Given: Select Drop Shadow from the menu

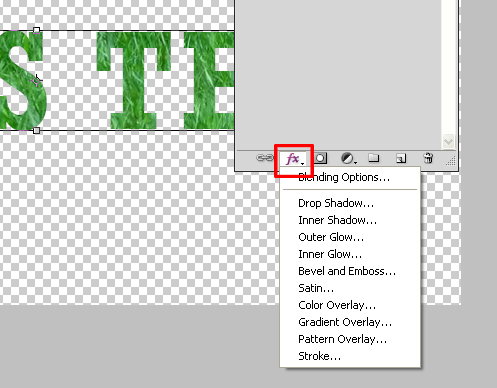Looking at the screenshot, I should pos(336,203).
